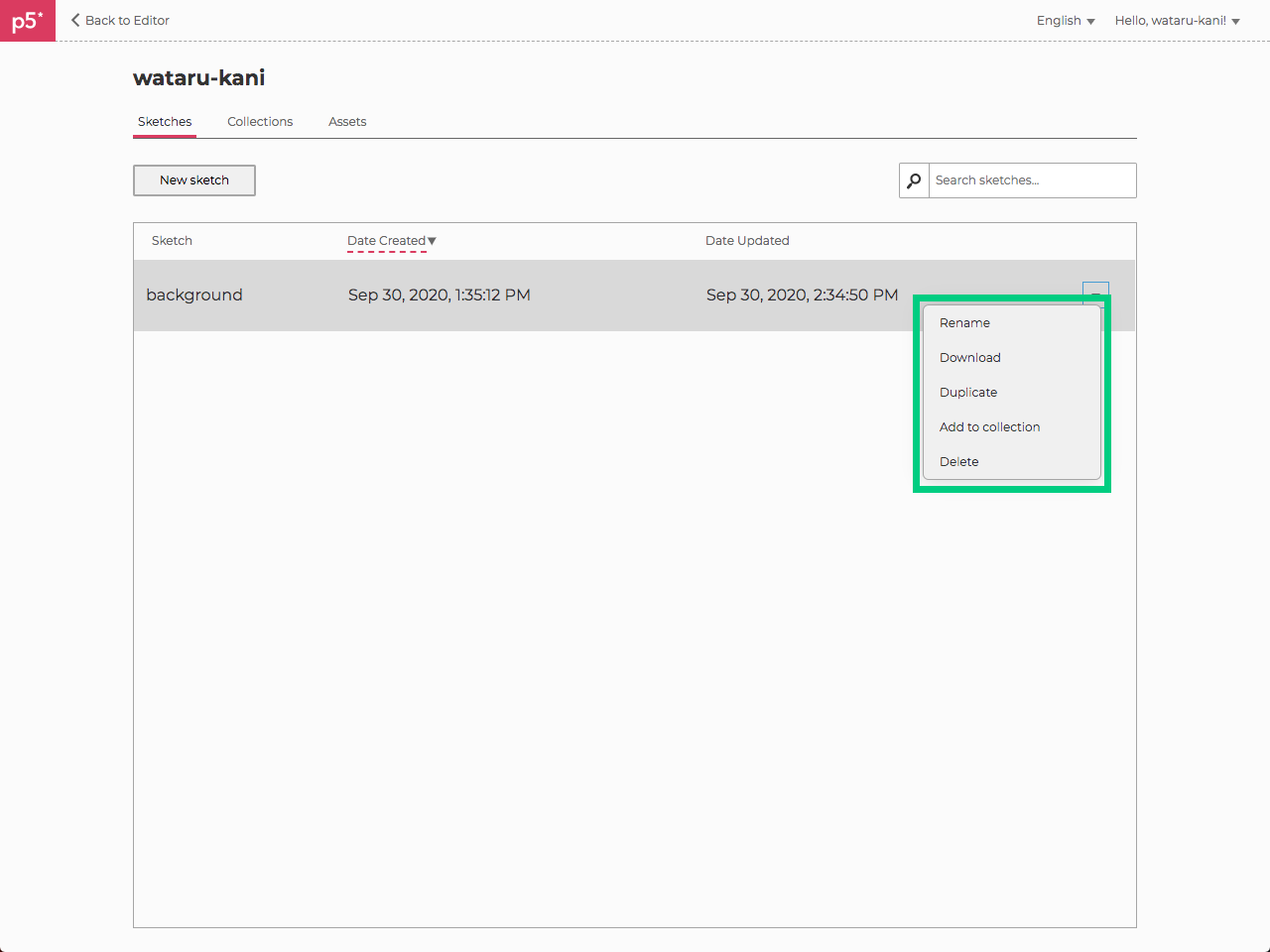
Task: Open the background sketch
Action: (x=194, y=296)
